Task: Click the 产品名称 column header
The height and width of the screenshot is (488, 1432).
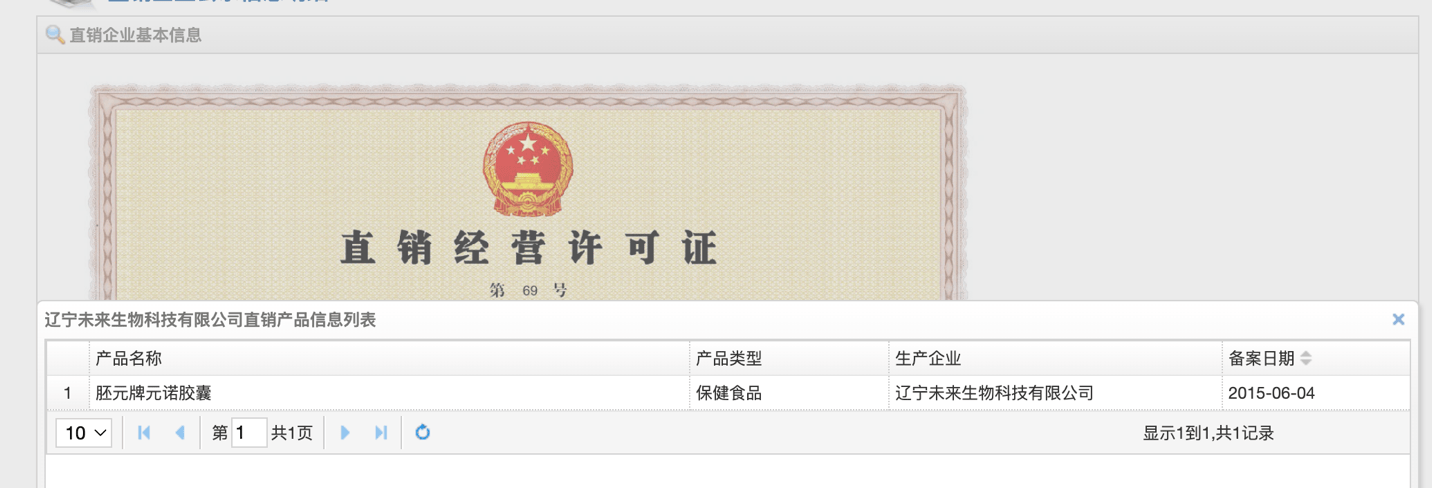Action: click(390, 358)
